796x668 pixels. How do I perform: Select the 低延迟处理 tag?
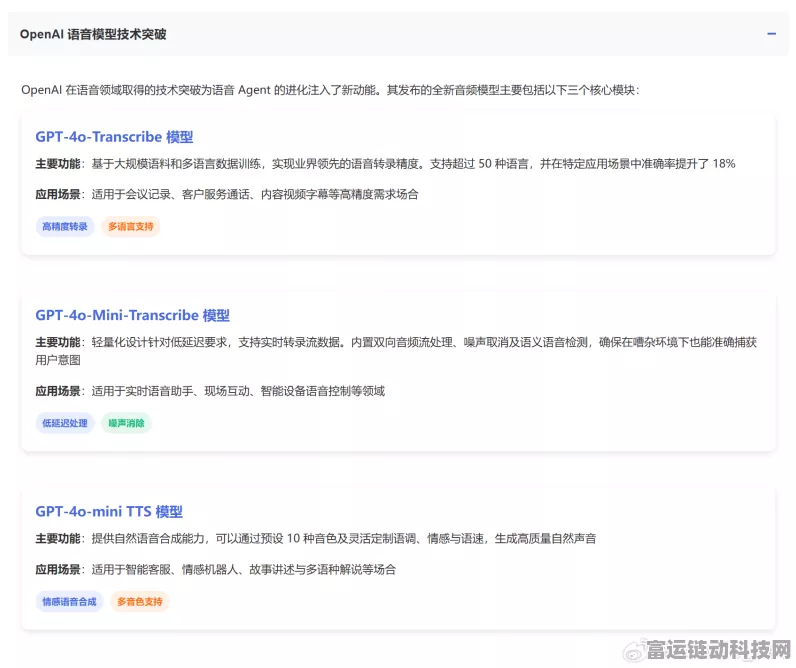pyautogui.click(x=65, y=423)
